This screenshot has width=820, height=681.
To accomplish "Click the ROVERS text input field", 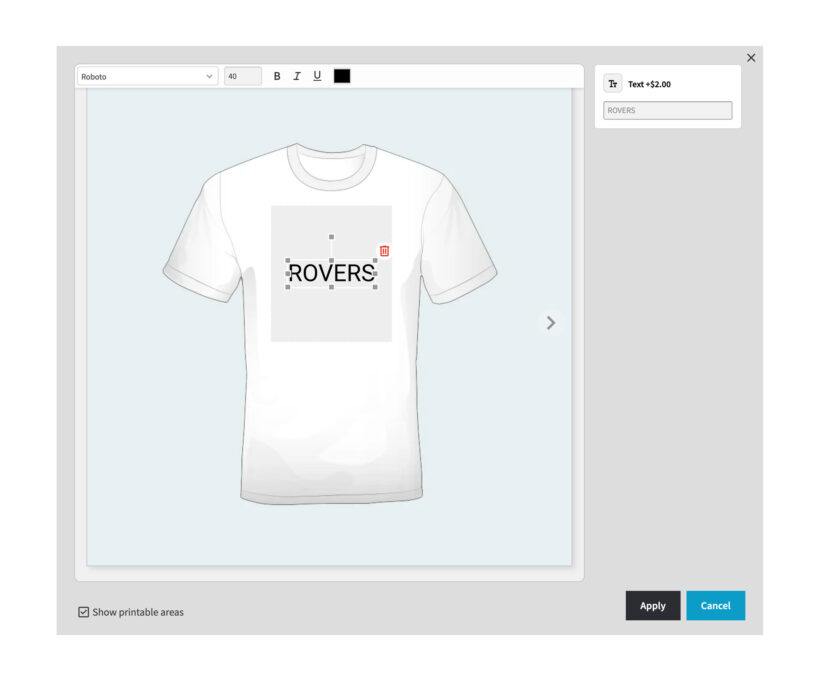I will (x=668, y=110).
